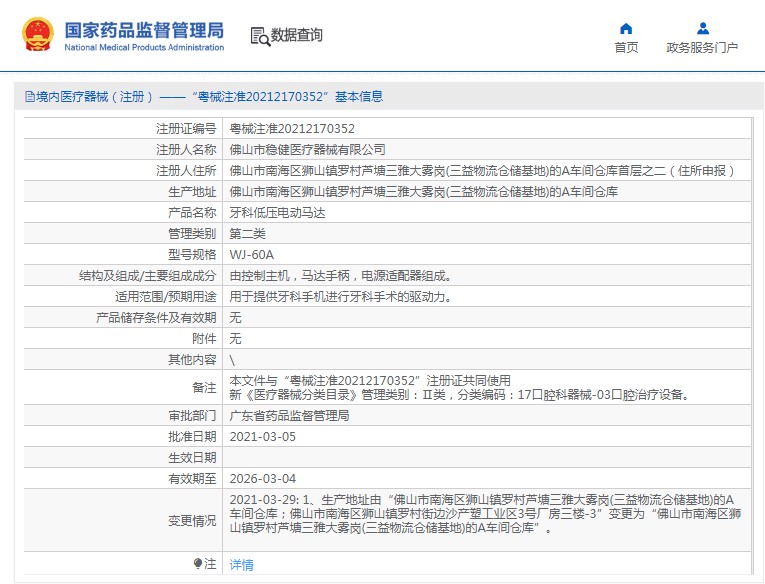The height and width of the screenshot is (584, 765).
Task: Click the 注册人名称 company name value
Action: [307, 150]
